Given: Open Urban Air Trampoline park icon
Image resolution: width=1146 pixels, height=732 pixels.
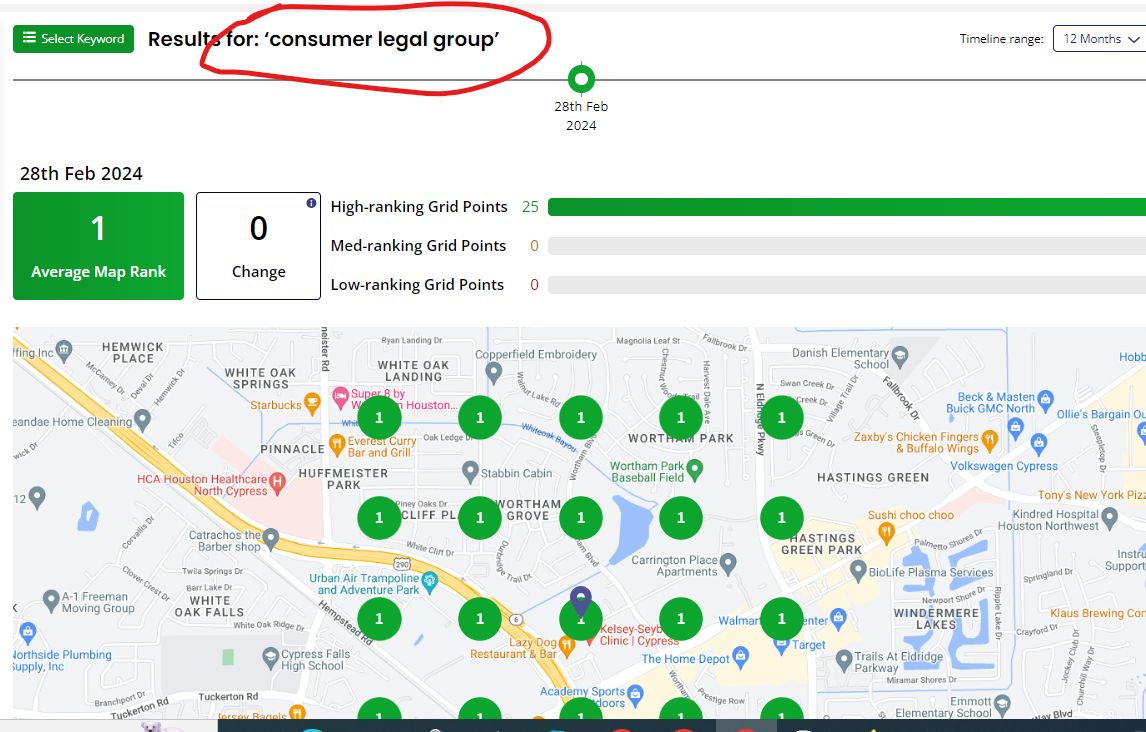Looking at the screenshot, I should point(430,581).
